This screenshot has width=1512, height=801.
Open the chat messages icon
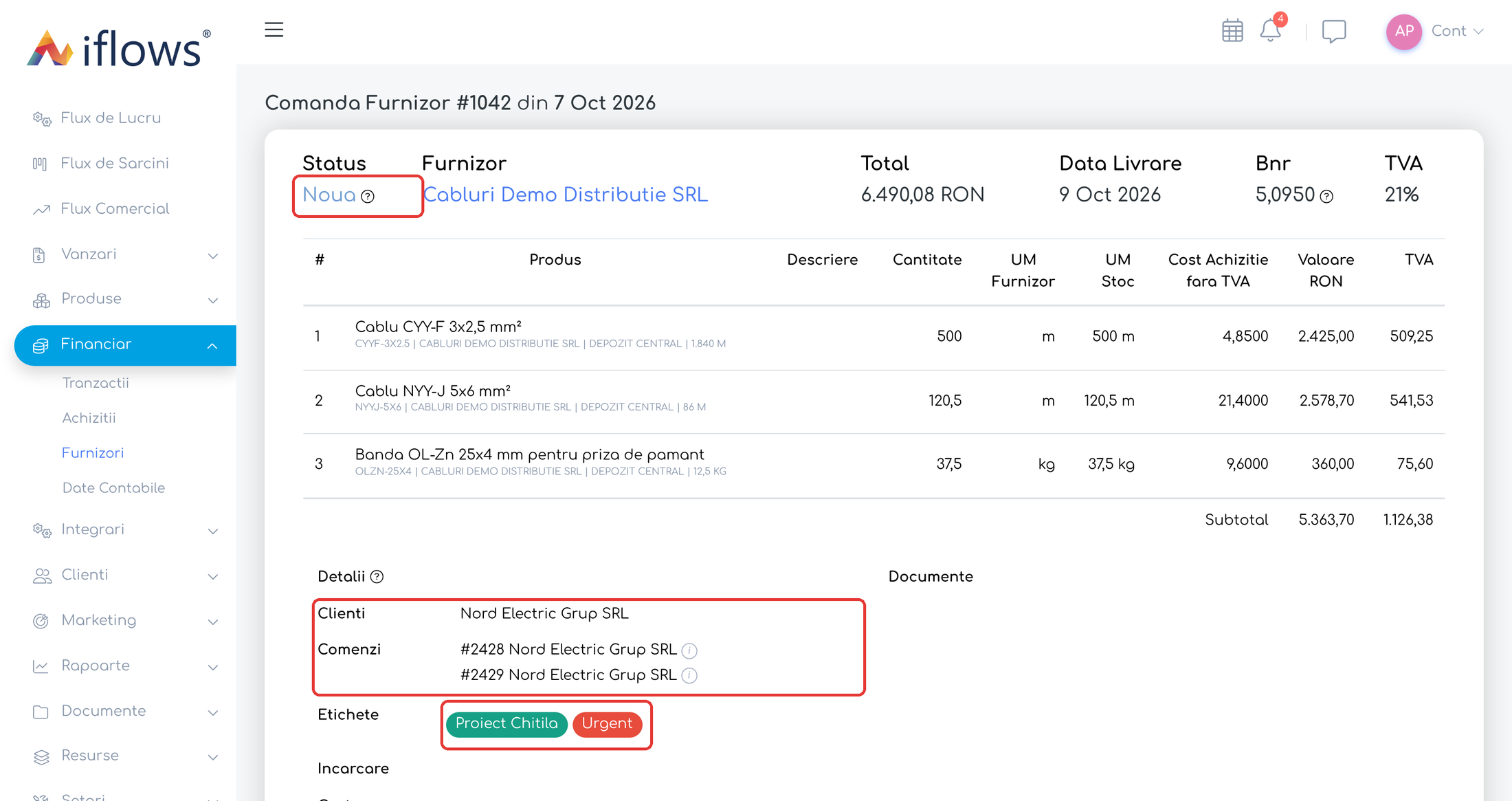tap(1334, 31)
